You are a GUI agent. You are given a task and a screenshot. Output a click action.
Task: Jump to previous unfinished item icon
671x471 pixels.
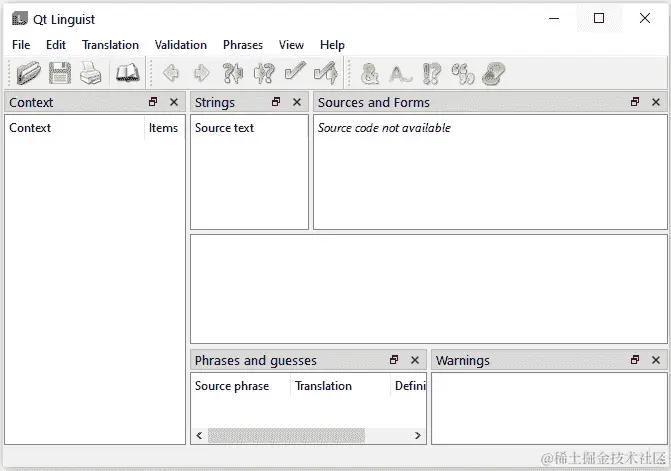coord(233,73)
